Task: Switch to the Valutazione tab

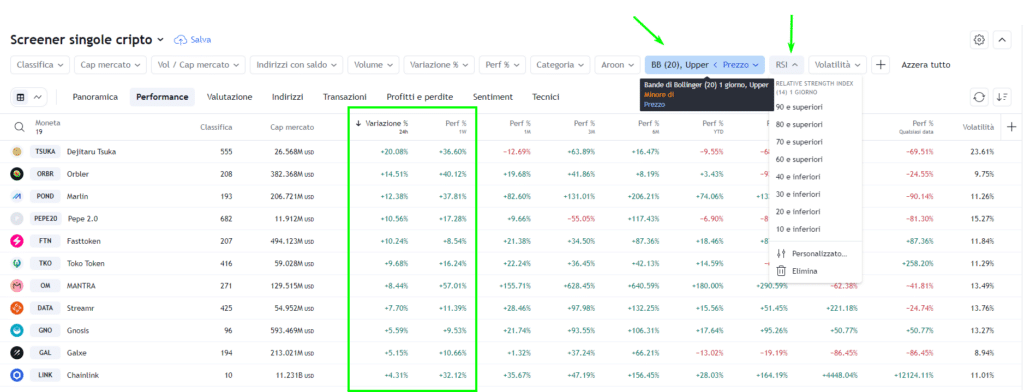Action: (229, 97)
